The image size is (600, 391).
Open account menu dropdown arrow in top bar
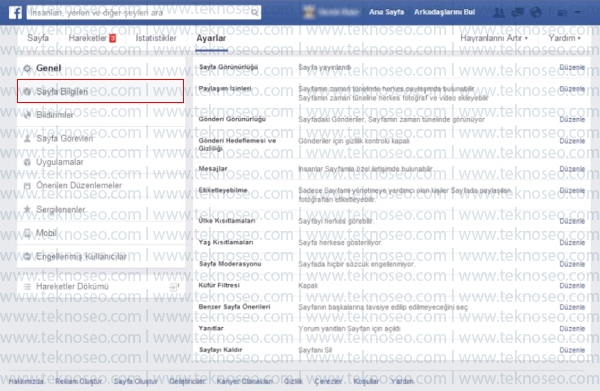coord(578,13)
